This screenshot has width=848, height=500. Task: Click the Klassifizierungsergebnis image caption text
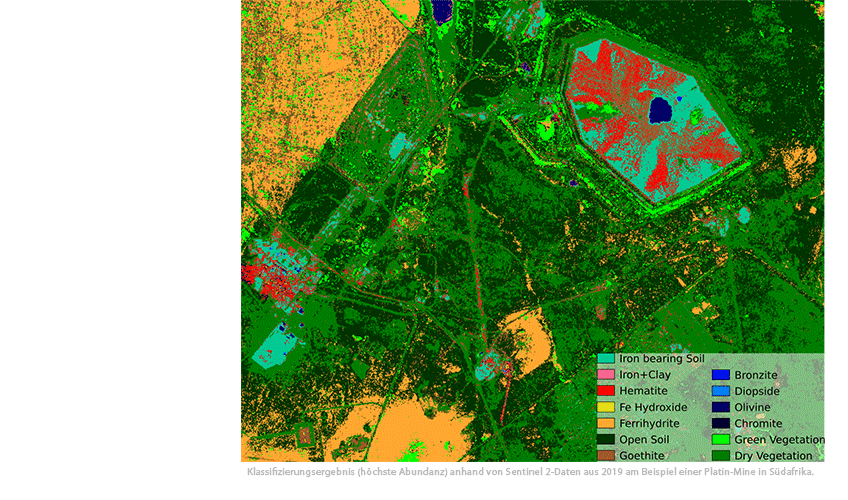tap(531, 472)
